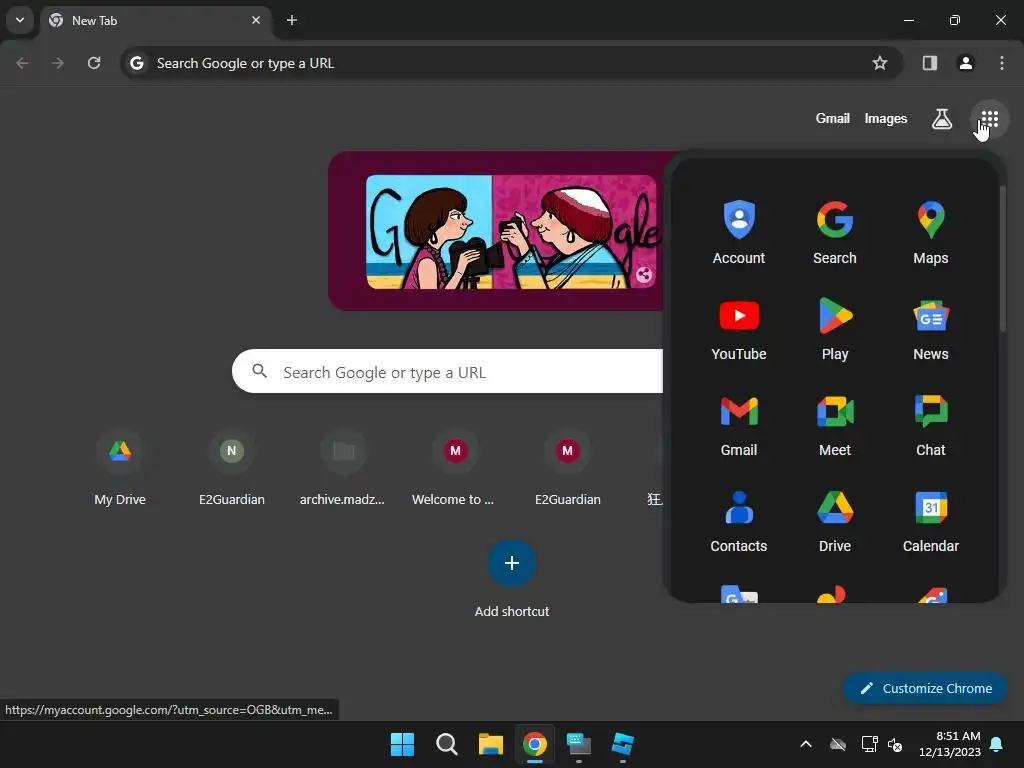Open the volume icon in system tray
The height and width of the screenshot is (768, 1024).
click(x=895, y=744)
